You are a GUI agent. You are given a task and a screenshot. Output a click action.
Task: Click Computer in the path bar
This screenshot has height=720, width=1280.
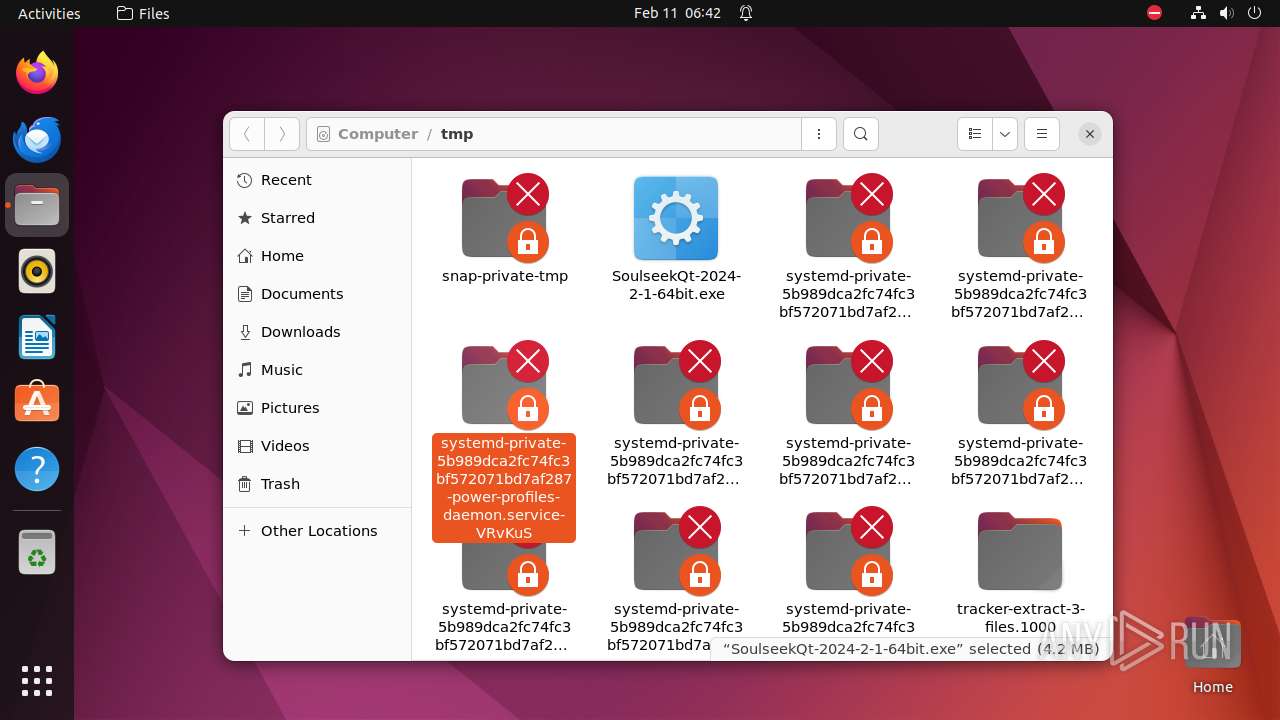[x=378, y=134]
